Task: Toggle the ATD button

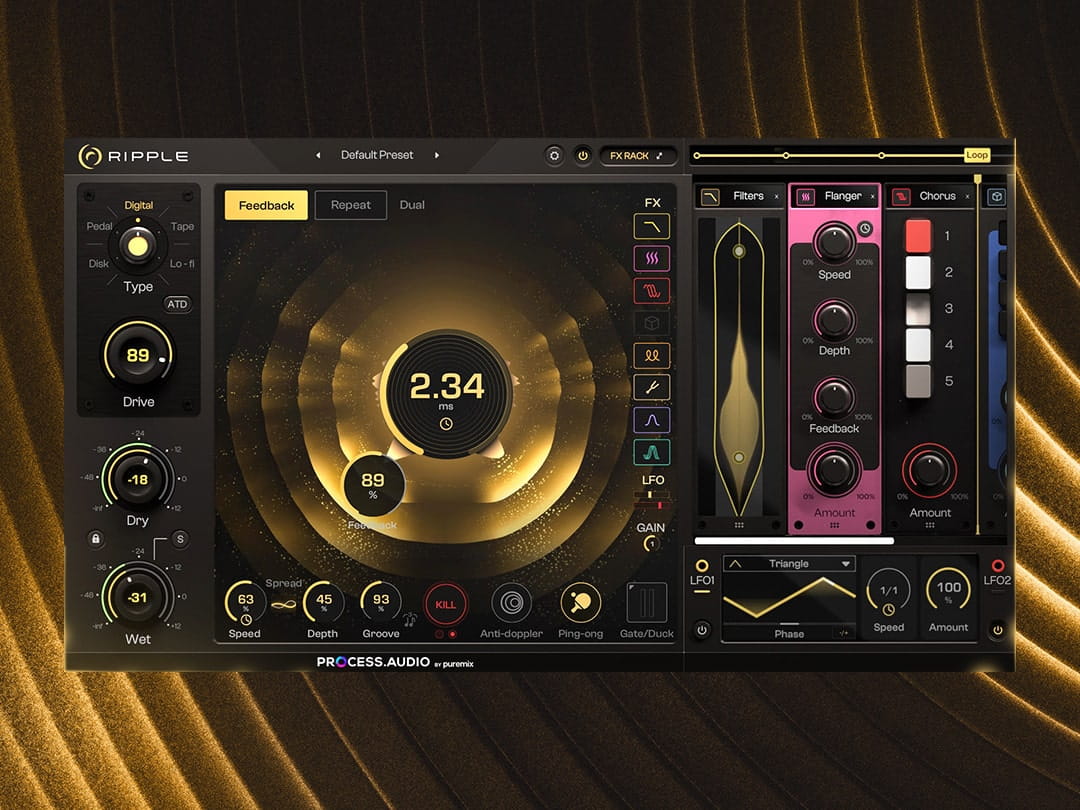Action: coord(177,304)
